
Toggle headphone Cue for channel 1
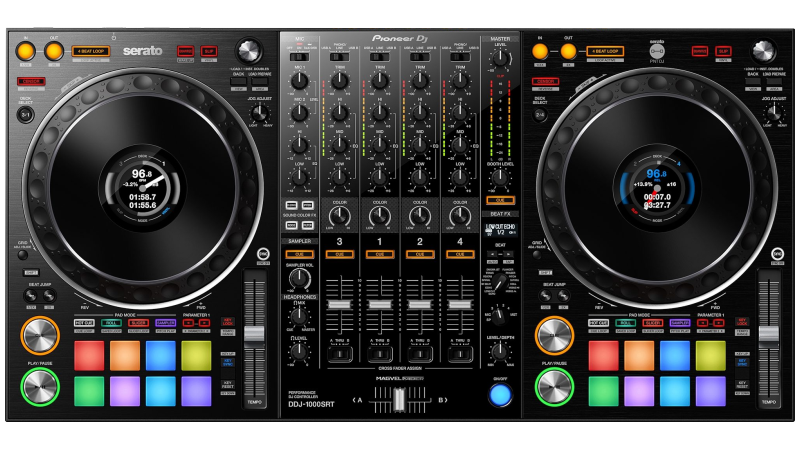click(379, 255)
